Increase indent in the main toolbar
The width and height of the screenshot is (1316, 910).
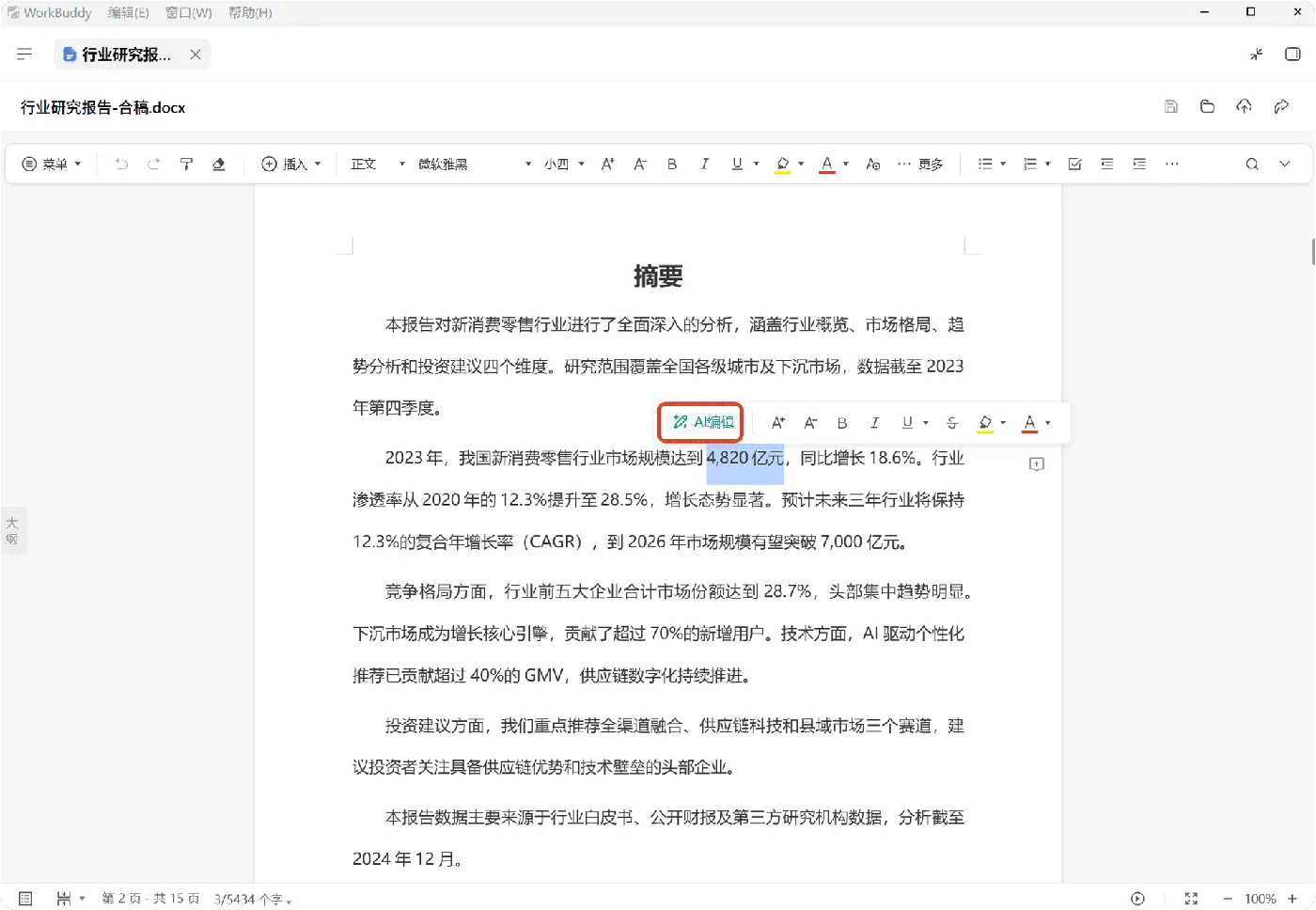pos(1139,165)
